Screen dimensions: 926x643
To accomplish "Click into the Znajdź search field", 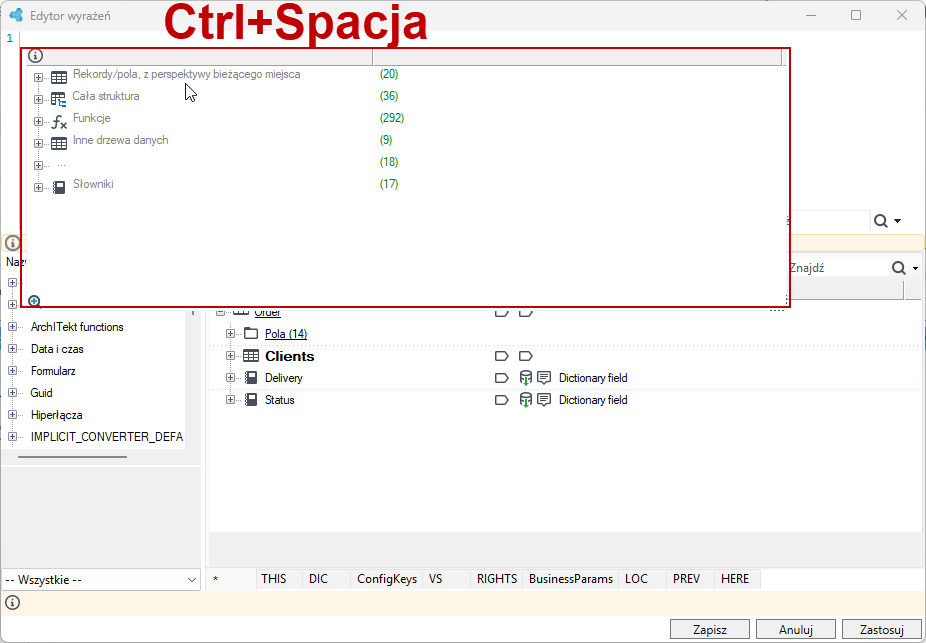I will (839, 268).
